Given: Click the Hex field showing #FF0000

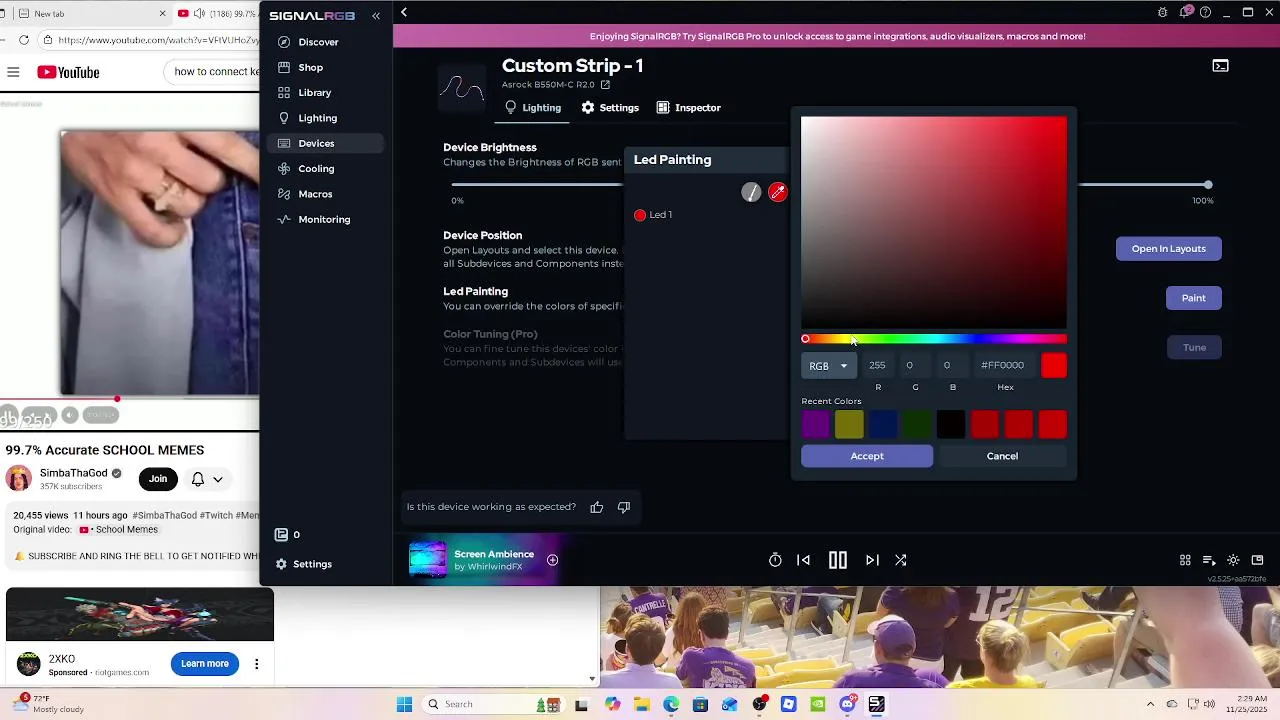Looking at the screenshot, I should point(1004,365).
